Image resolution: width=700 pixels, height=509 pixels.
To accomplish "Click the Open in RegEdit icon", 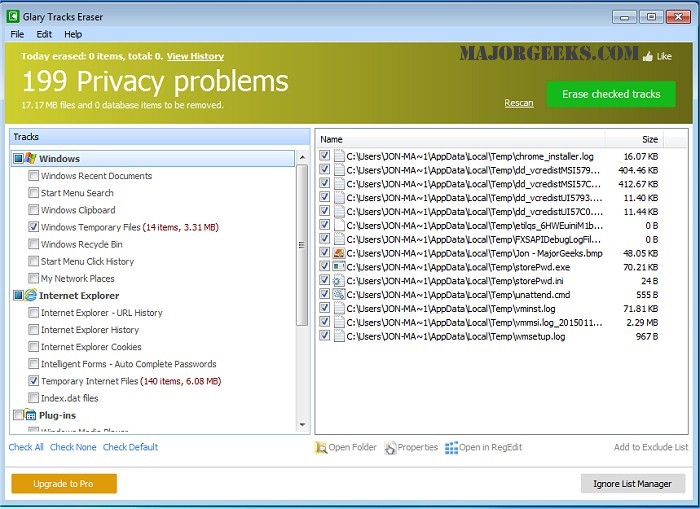I will pos(451,448).
